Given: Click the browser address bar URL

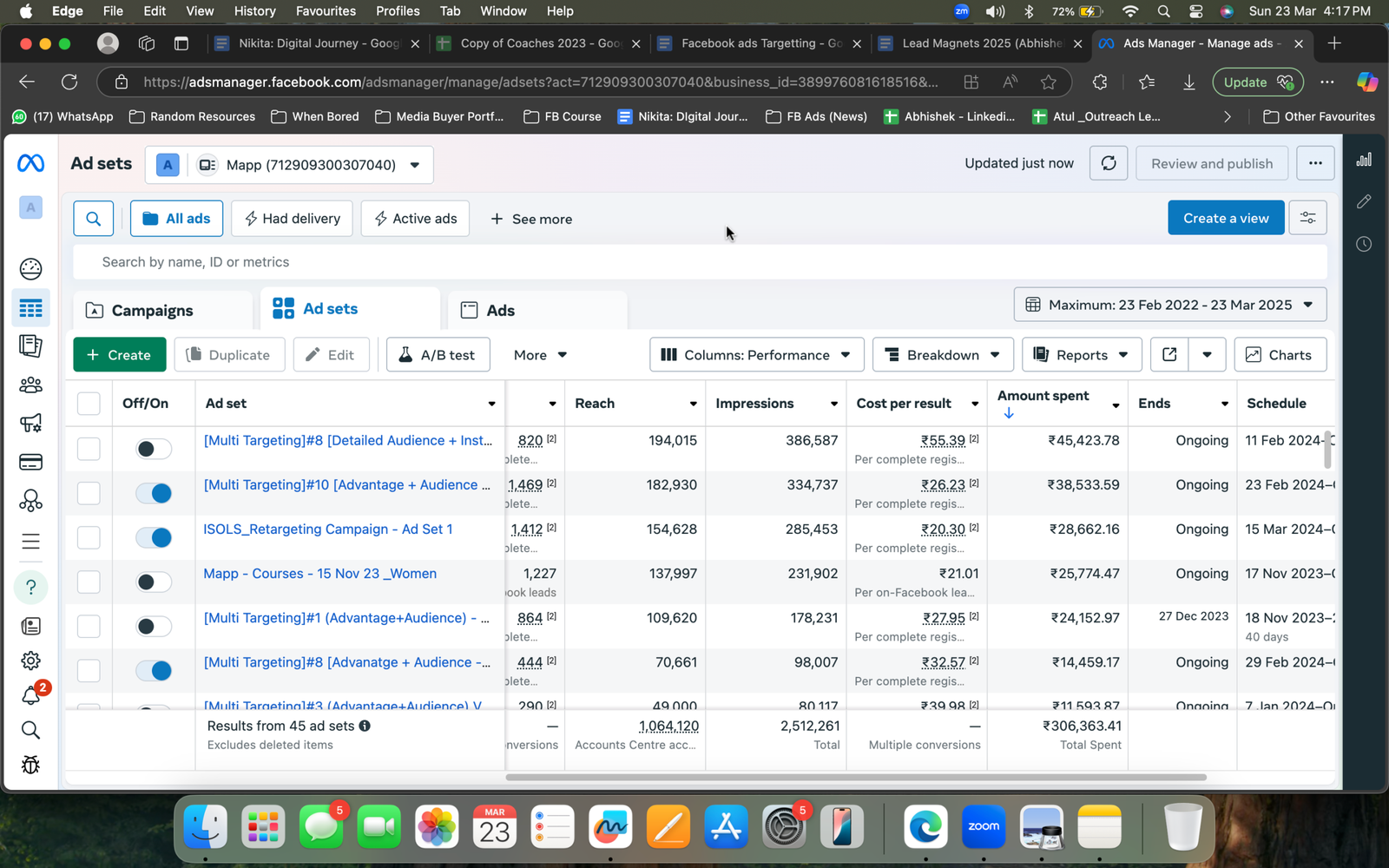Looking at the screenshot, I should pyautogui.click(x=540, y=82).
